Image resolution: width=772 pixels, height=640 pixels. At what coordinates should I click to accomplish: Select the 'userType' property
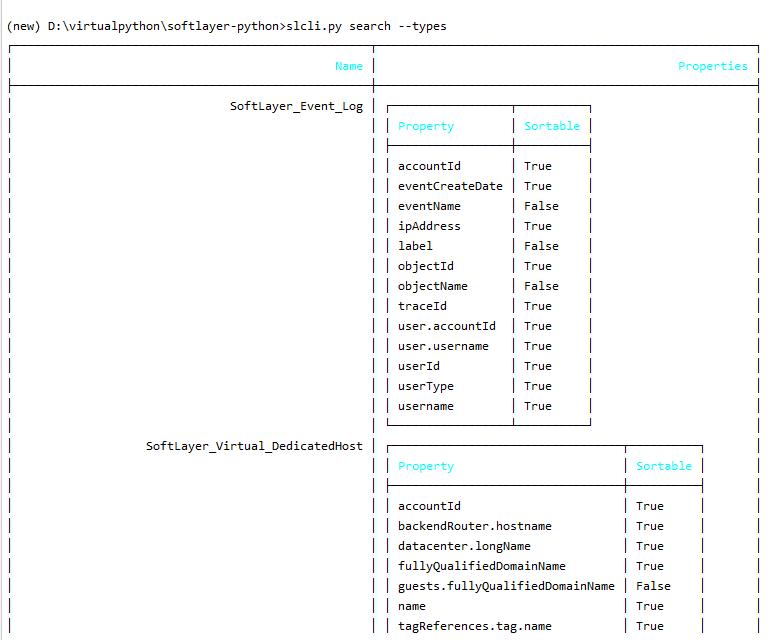click(426, 386)
